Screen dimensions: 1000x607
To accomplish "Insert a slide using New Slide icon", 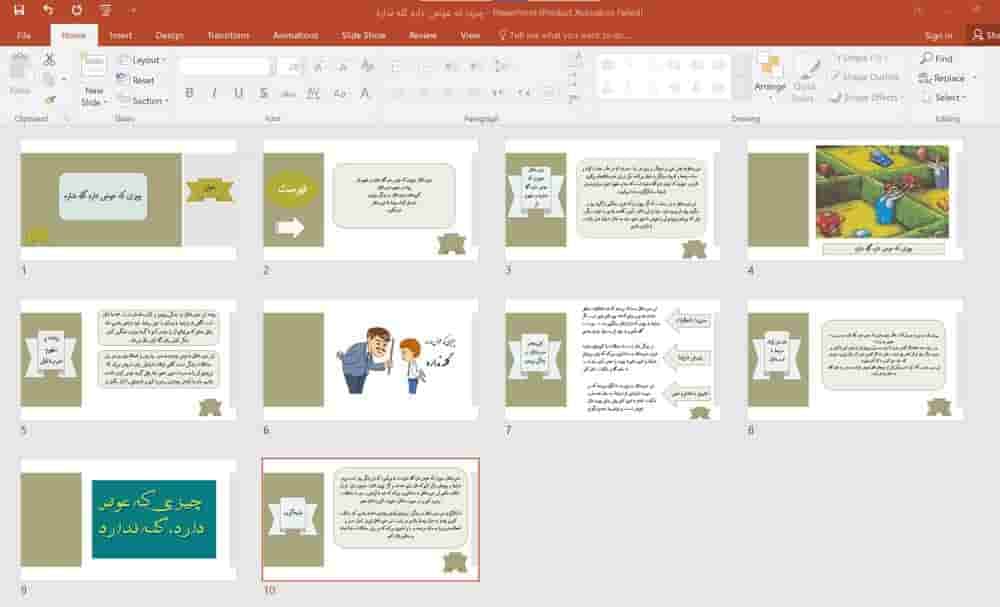I will (x=94, y=67).
